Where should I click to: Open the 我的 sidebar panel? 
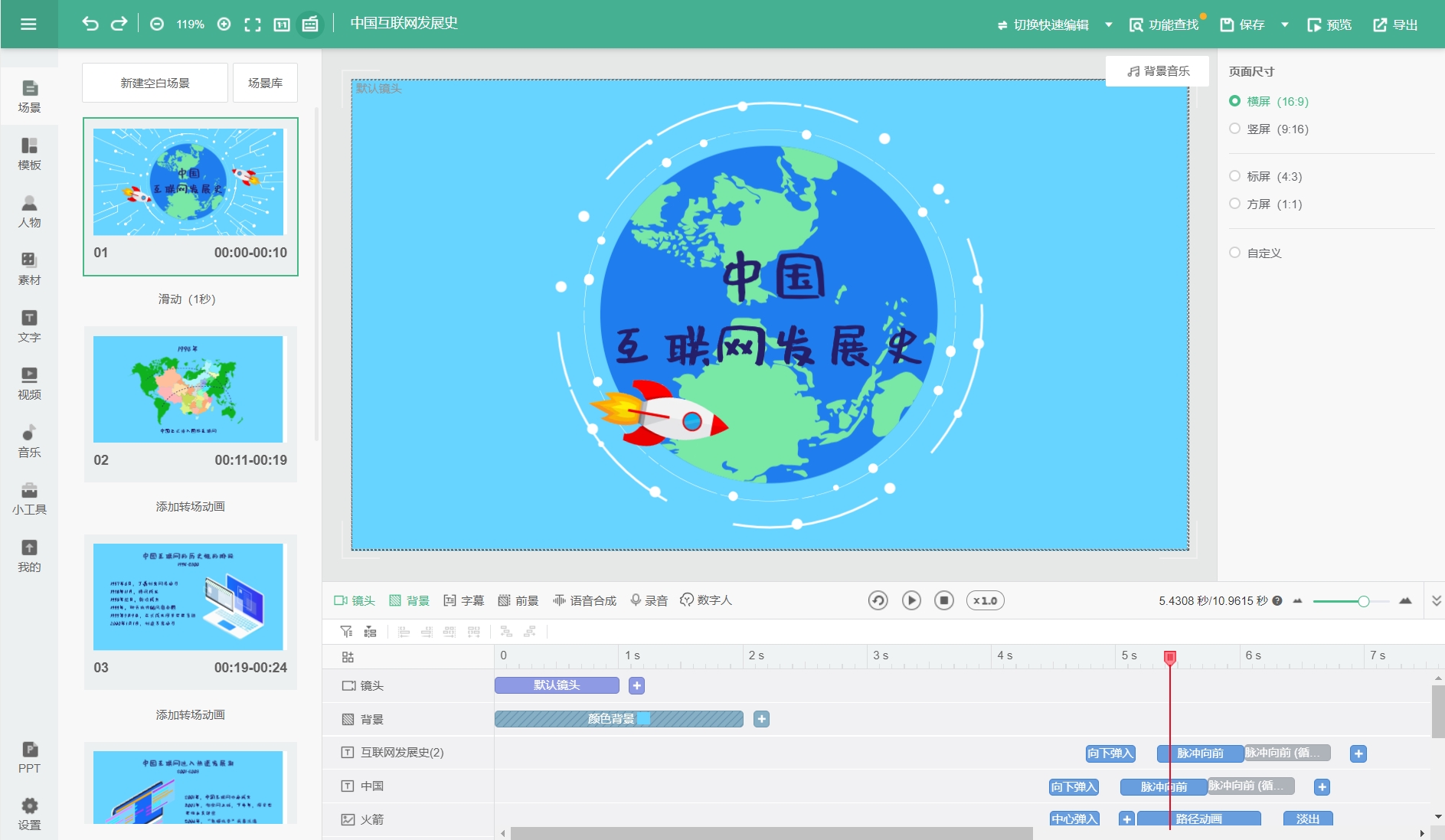29,556
